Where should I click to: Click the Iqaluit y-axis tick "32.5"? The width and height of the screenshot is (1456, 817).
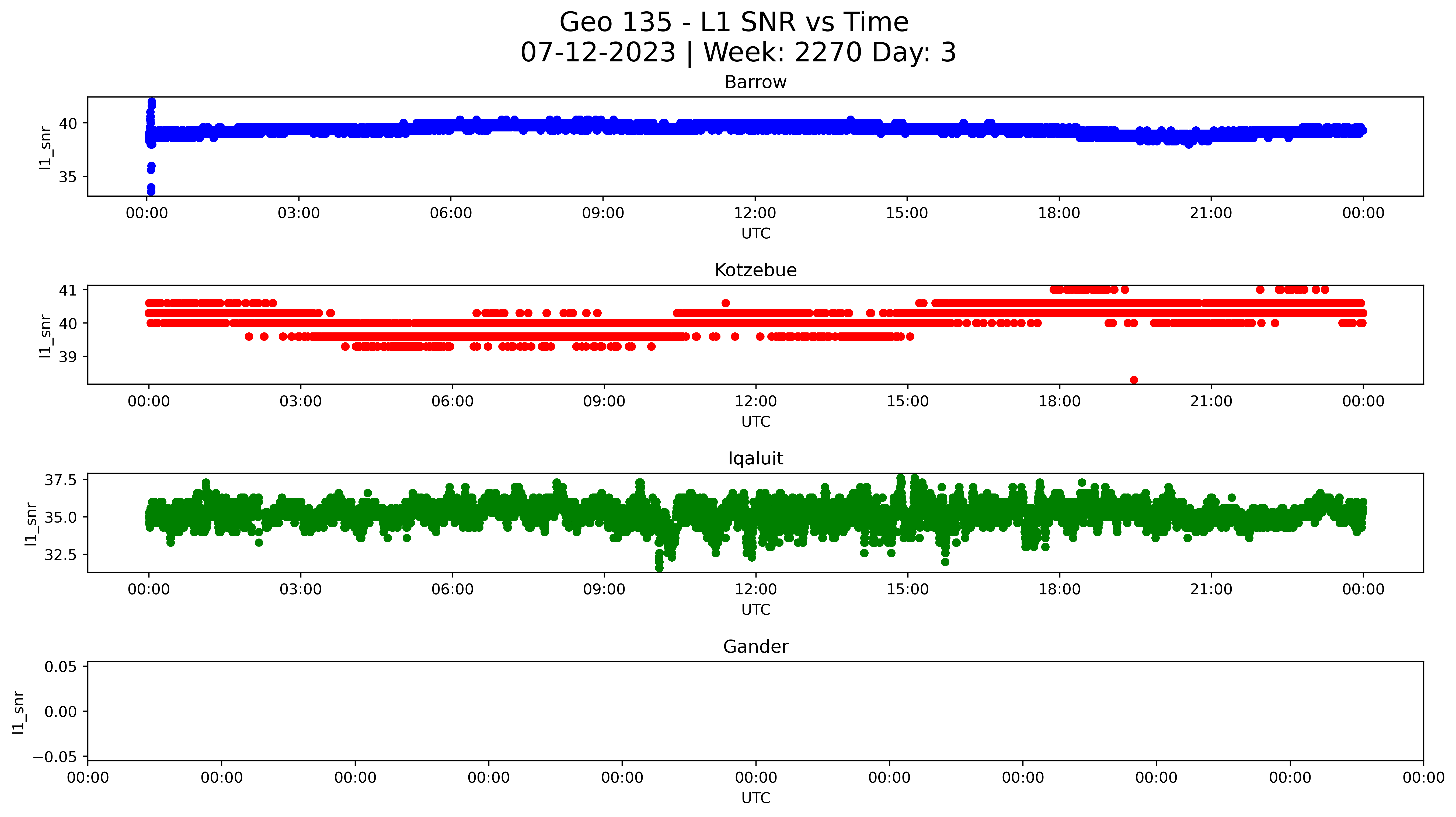click(61, 555)
